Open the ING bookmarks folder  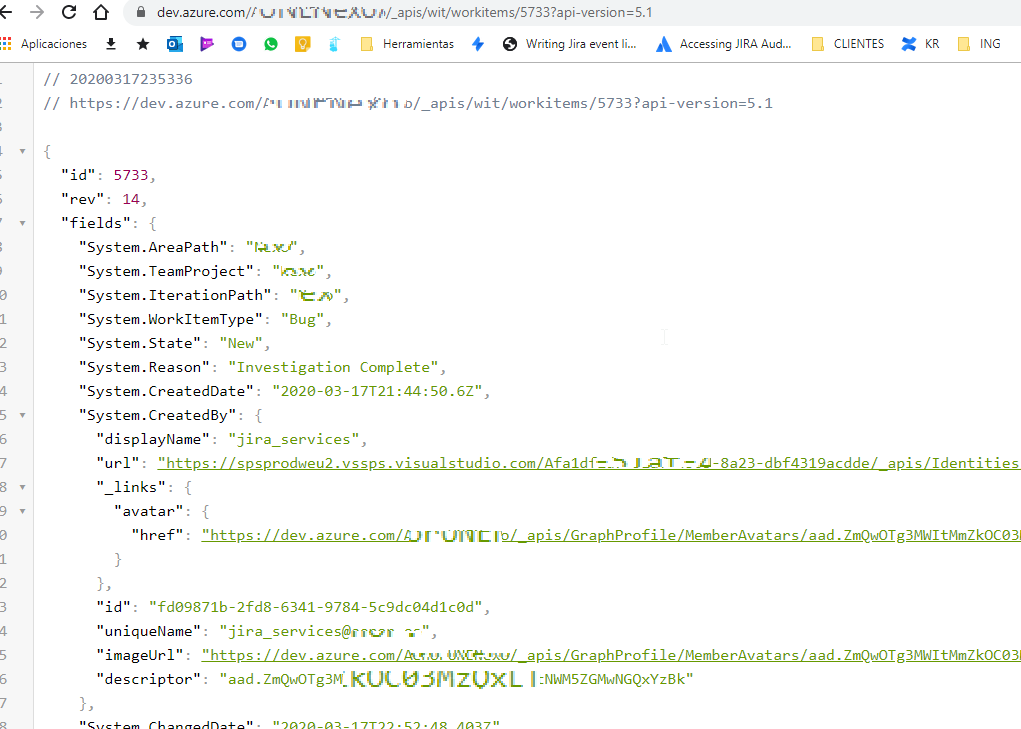coord(979,44)
